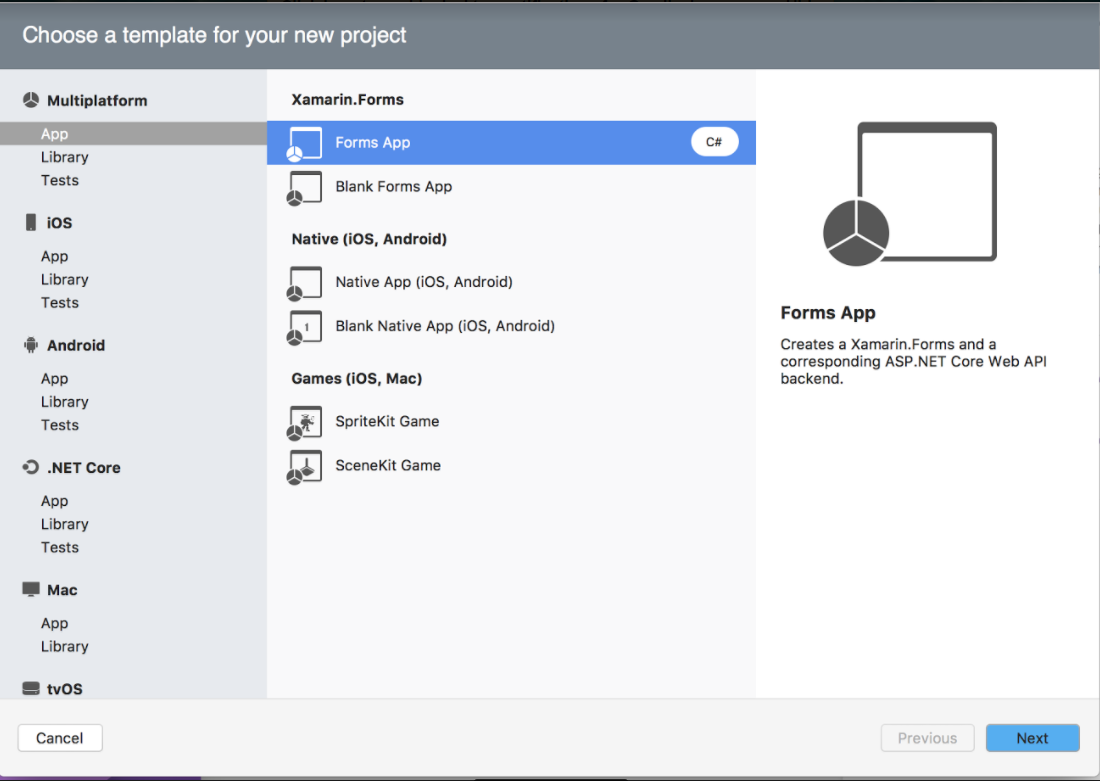The image size is (1100, 781).
Task: Click the Forms App description text
Action: tap(913, 361)
